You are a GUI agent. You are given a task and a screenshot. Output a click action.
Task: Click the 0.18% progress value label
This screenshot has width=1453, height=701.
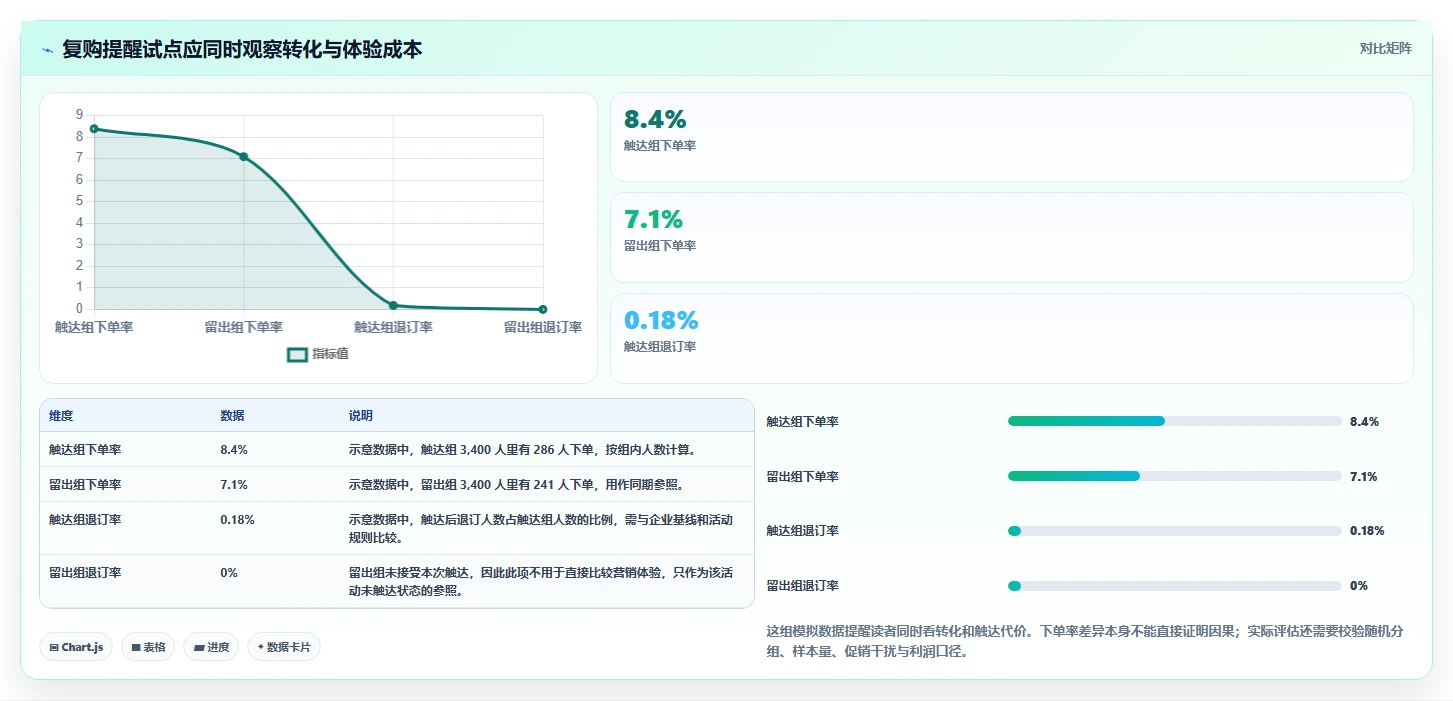(x=1367, y=531)
